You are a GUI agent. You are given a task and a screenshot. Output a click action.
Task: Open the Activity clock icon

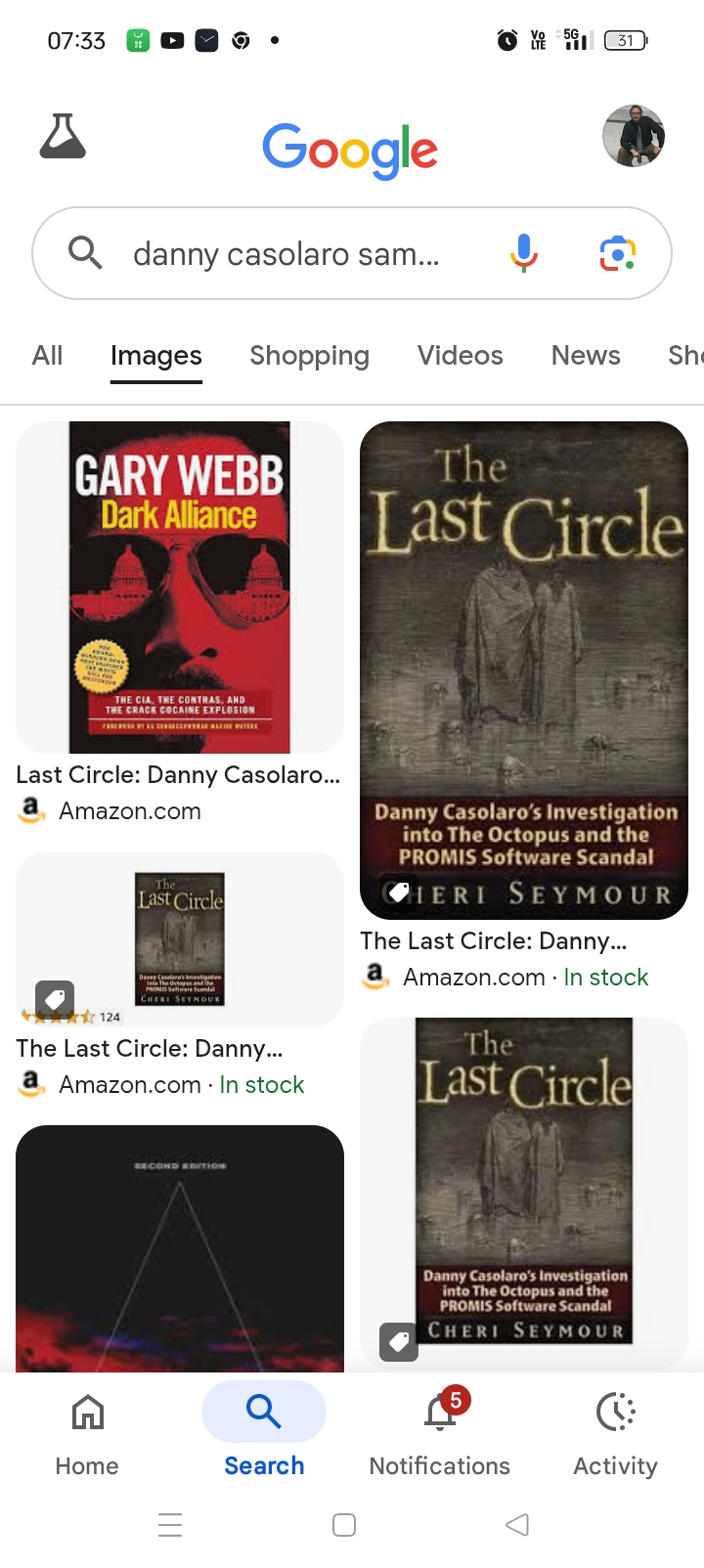click(616, 1412)
